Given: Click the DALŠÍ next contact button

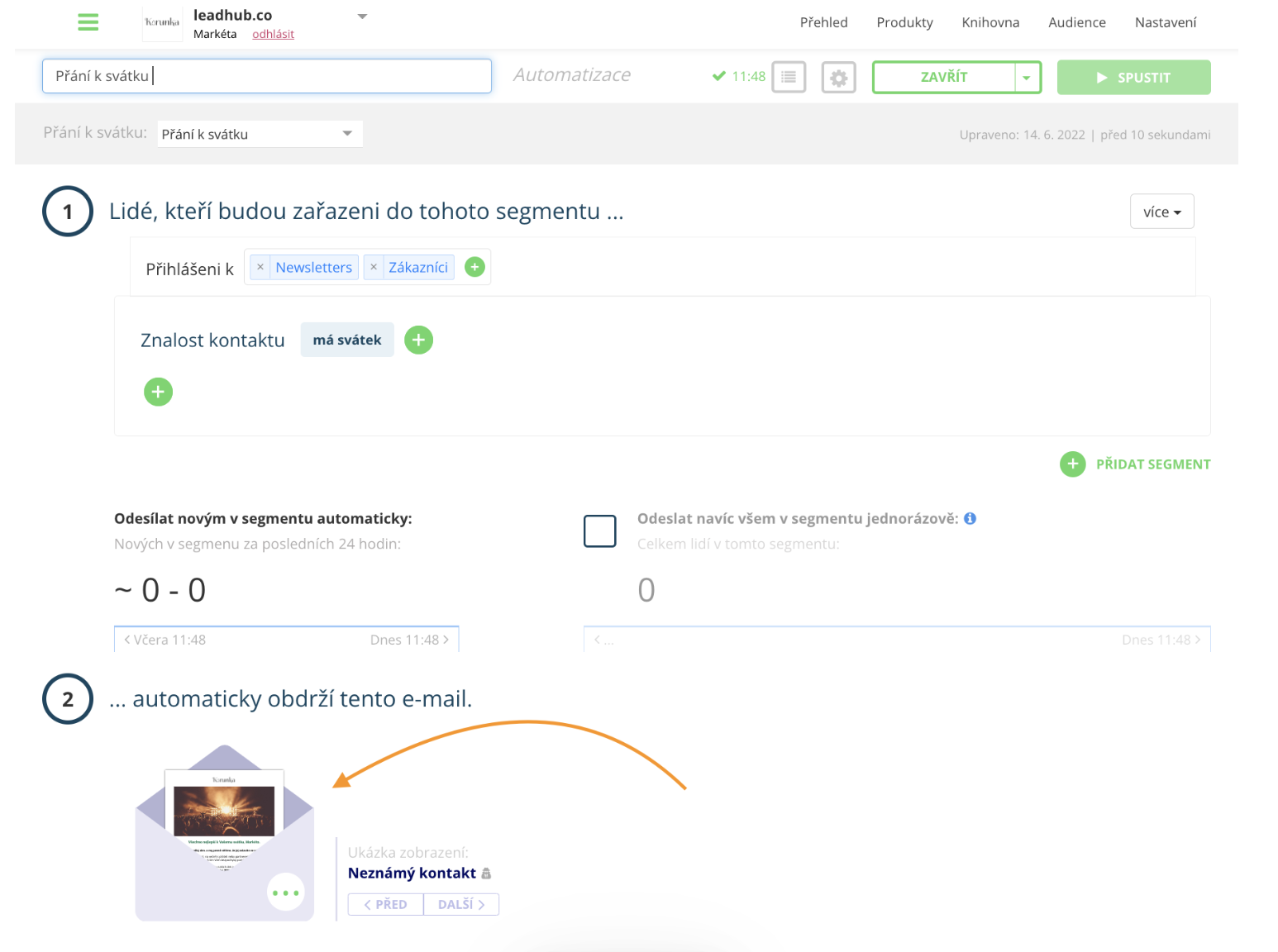Looking at the screenshot, I should pyautogui.click(x=461, y=904).
